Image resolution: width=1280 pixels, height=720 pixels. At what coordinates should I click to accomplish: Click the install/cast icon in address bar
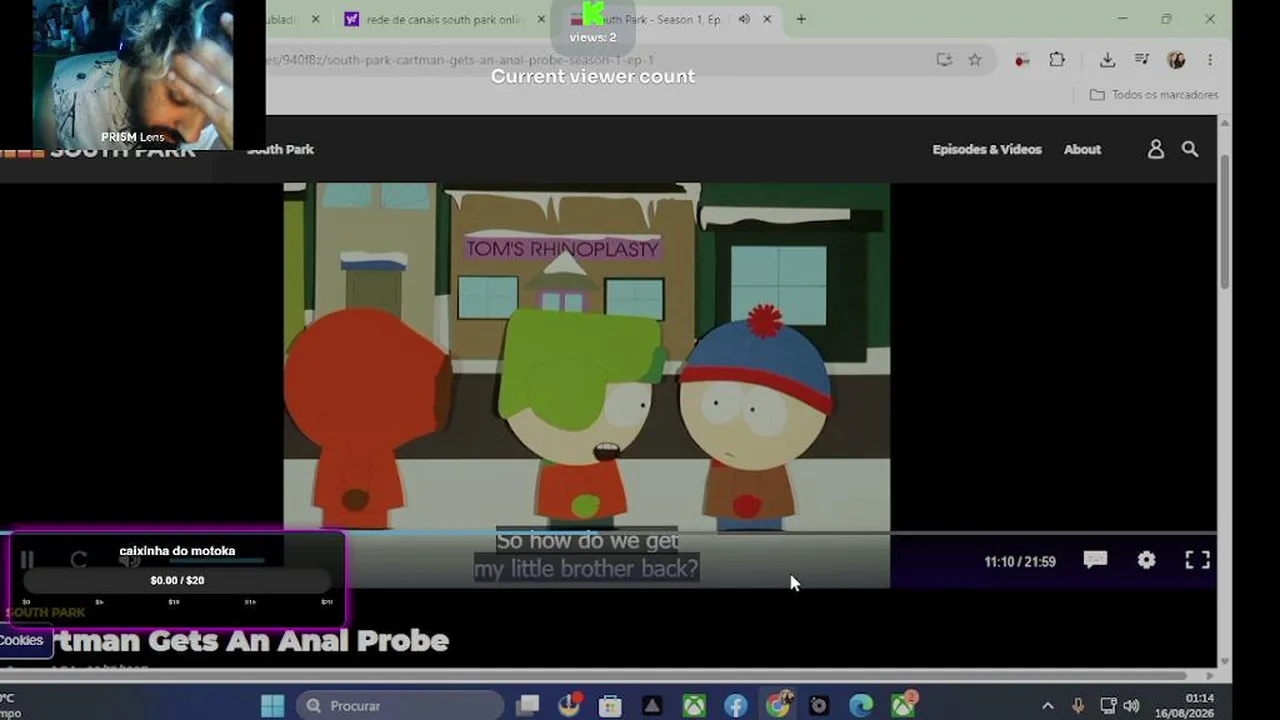pos(944,60)
